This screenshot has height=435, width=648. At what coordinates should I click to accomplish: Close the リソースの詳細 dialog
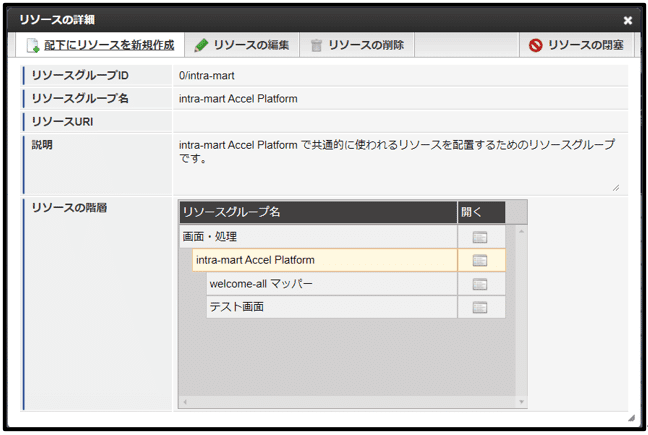628,20
